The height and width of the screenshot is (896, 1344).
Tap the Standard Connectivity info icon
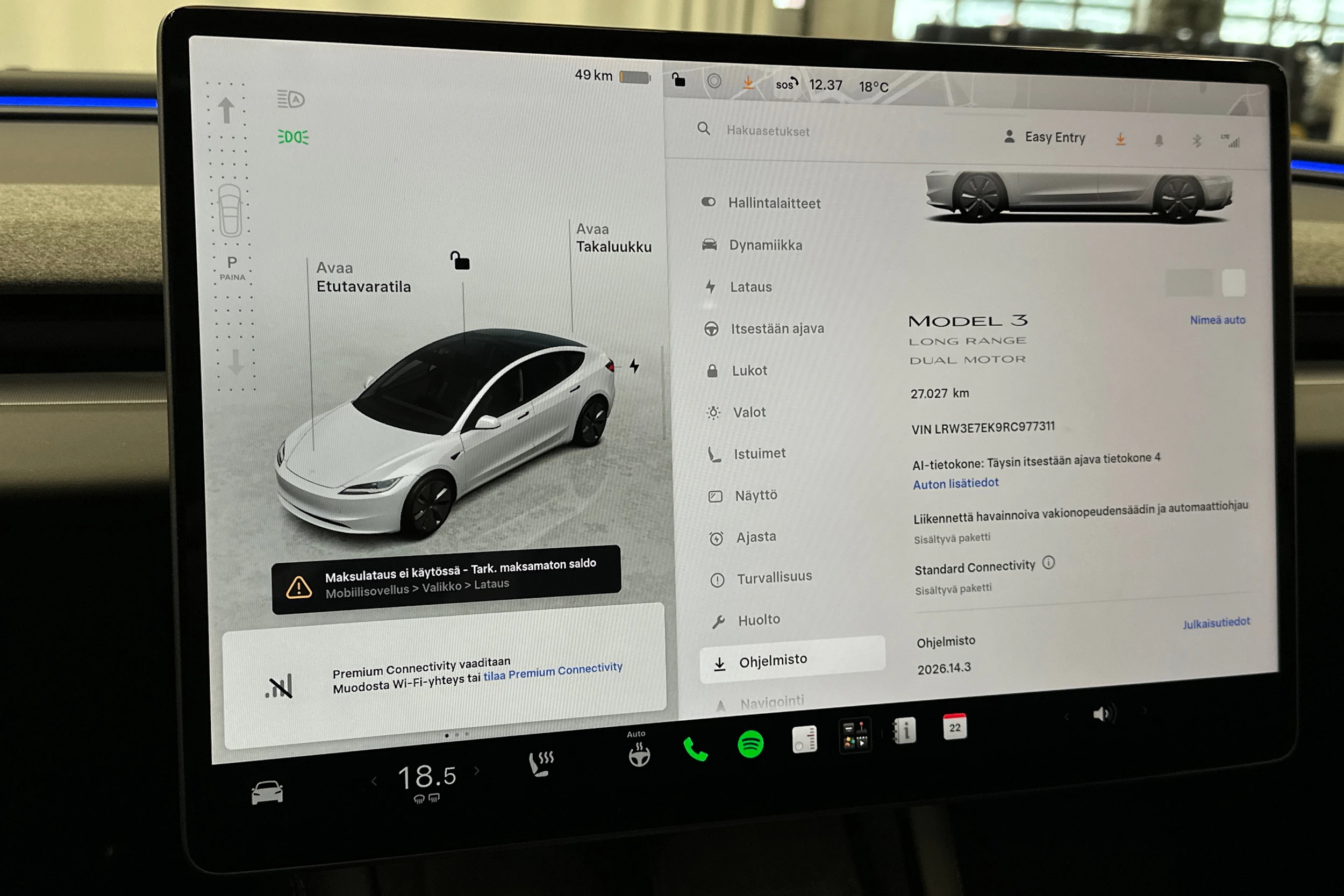point(1048,563)
